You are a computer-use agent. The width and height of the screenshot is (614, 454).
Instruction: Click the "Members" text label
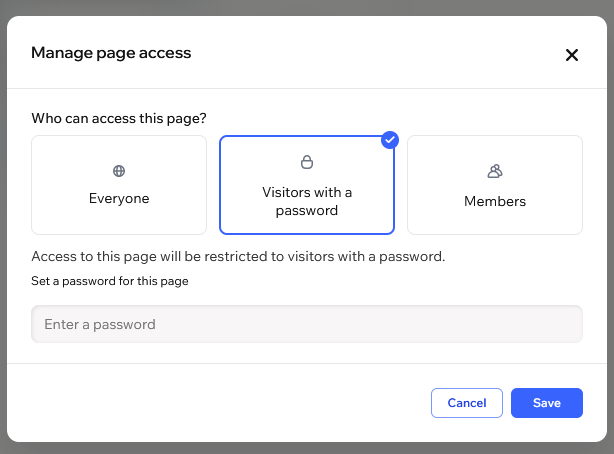[494, 201]
